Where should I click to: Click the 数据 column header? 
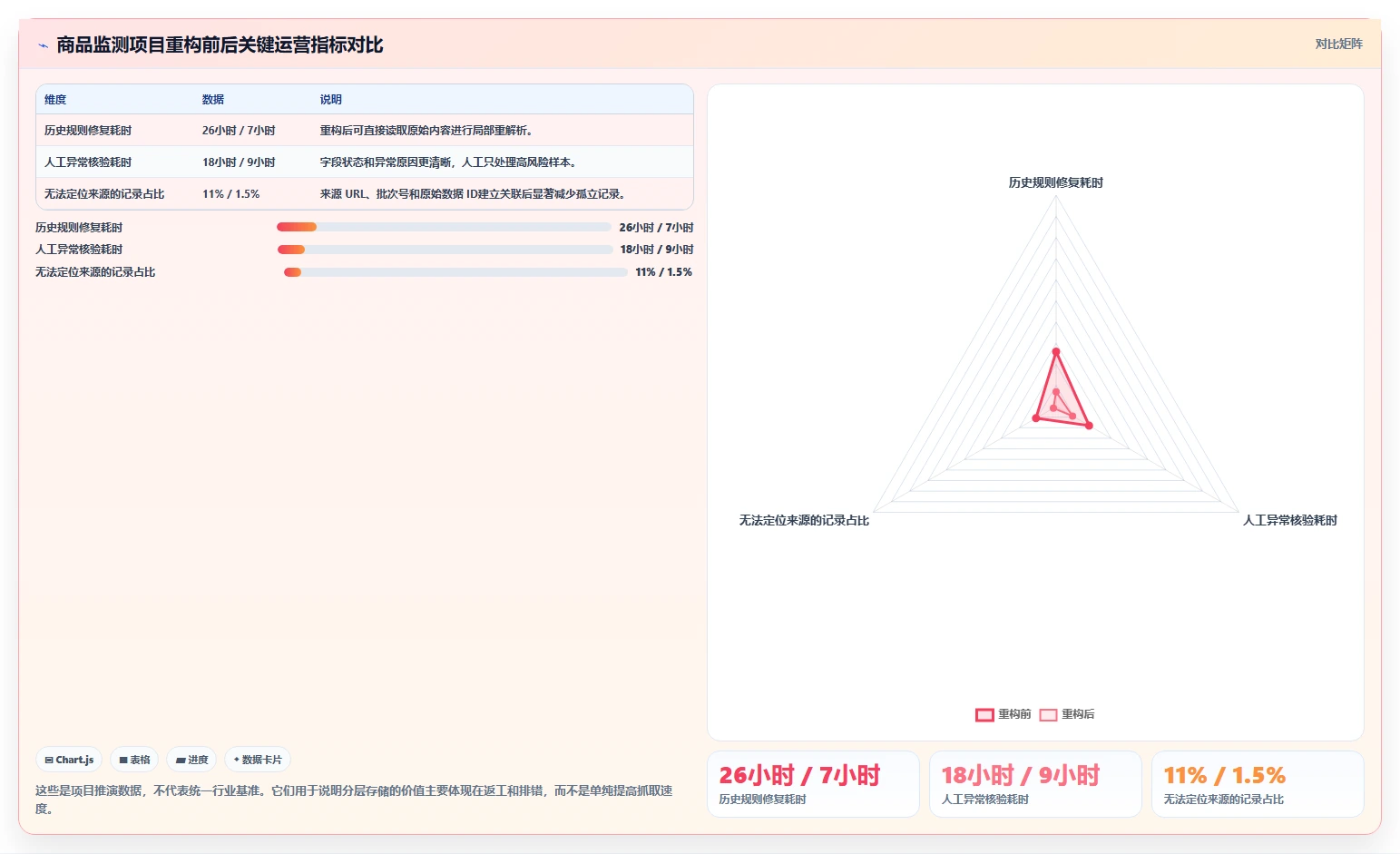tap(213, 100)
